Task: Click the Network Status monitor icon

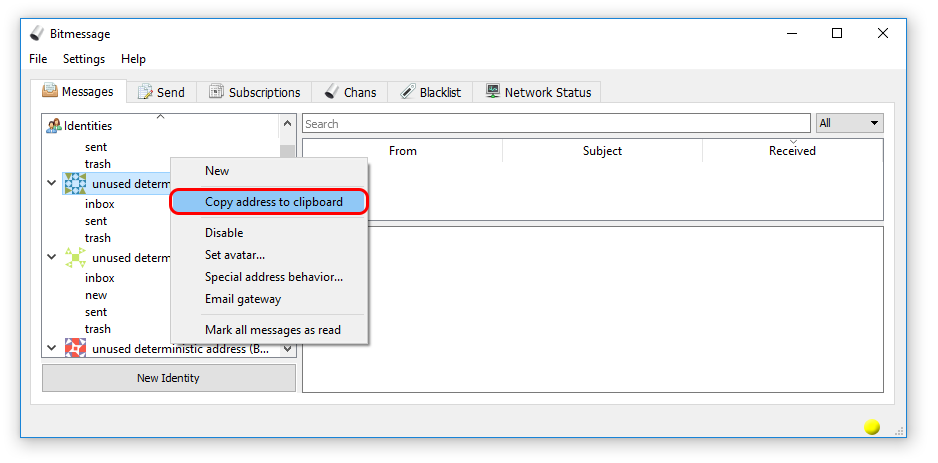Action: tap(493, 92)
